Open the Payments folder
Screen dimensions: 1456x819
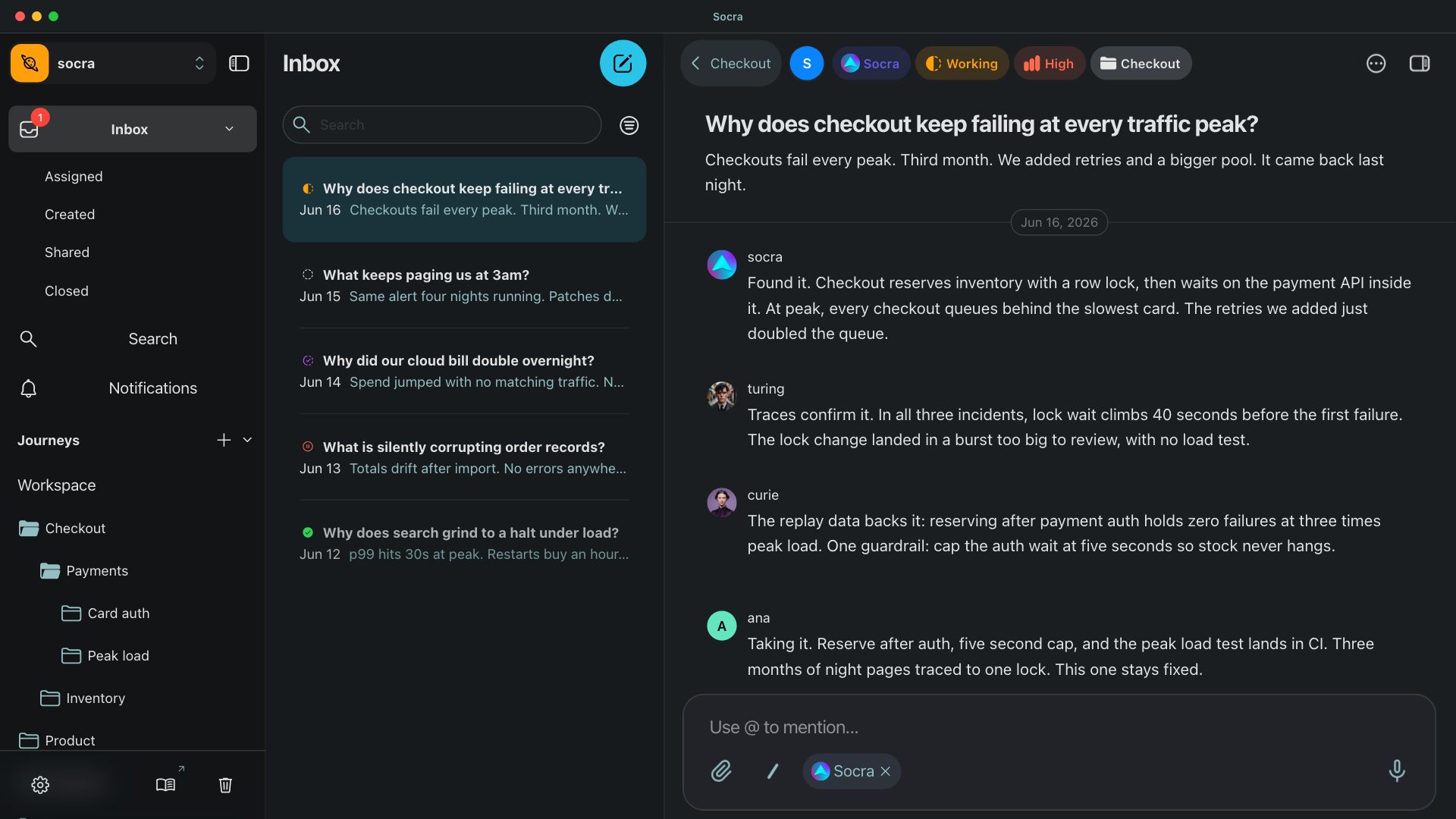pos(84,571)
